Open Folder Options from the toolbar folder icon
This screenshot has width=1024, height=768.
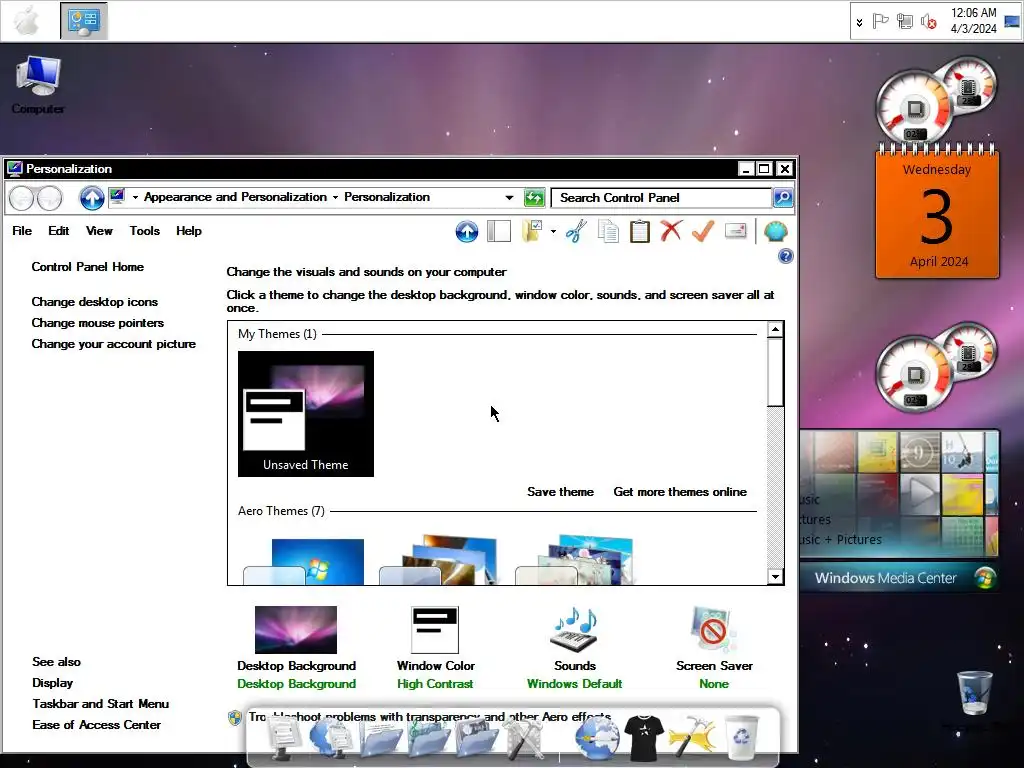[x=533, y=231]
